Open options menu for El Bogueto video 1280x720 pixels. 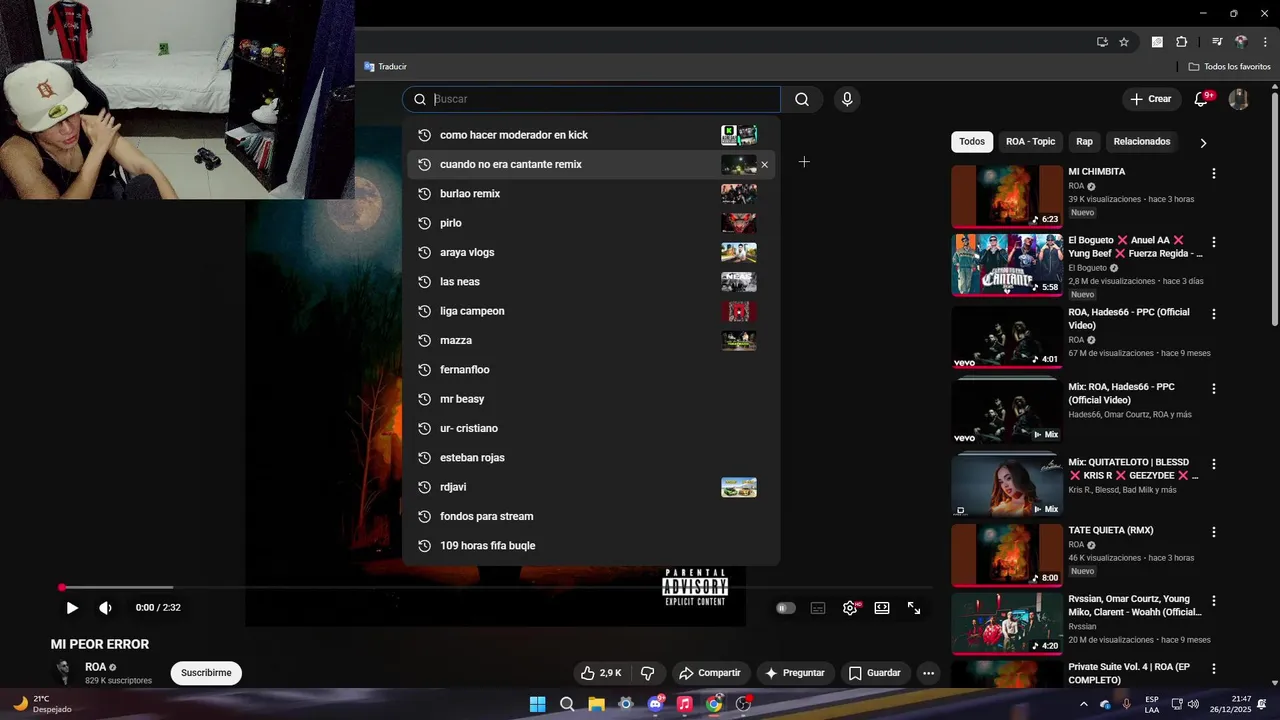(x=1214, y=242)
